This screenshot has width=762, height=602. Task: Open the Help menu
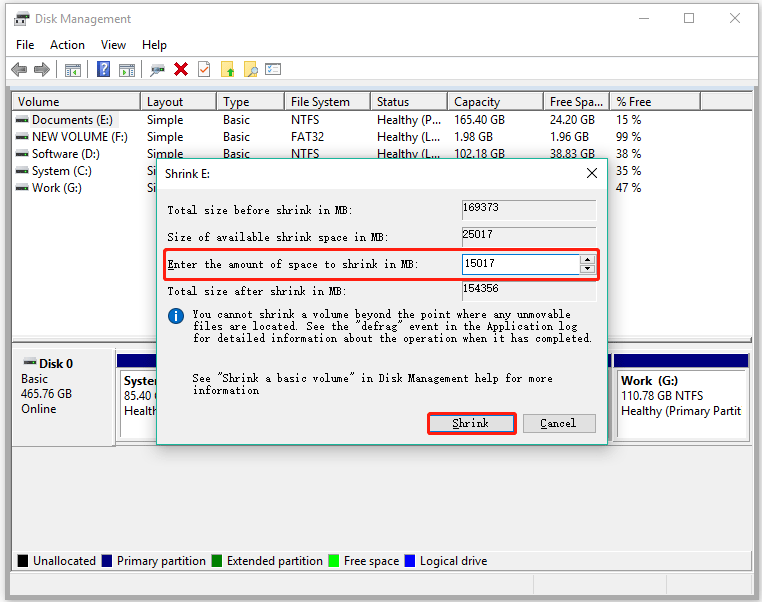(154, 45)
